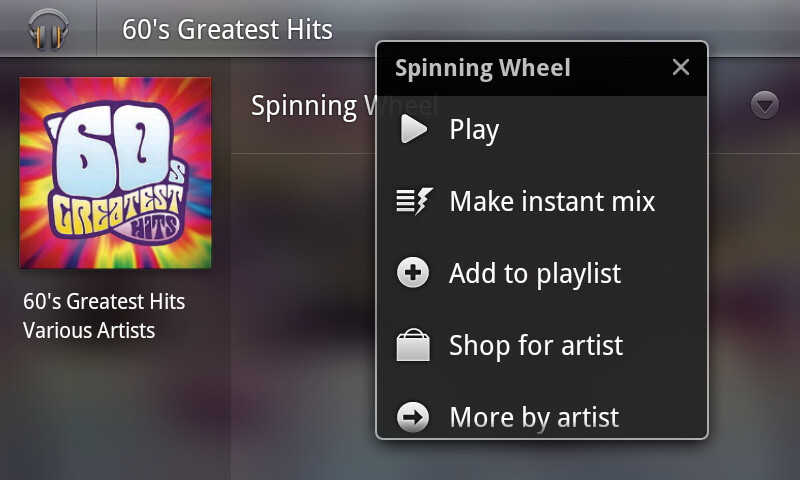Close the Spinning Wheel popup menu
Image resolution: width=800 pixels, height=480 pixels.
click(x=681, y=68)
